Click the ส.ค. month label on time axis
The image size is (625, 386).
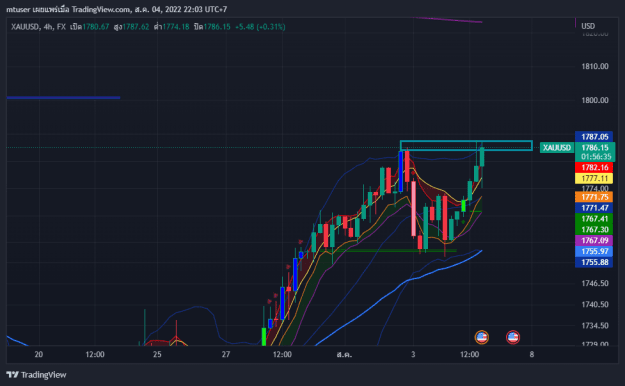344,354
